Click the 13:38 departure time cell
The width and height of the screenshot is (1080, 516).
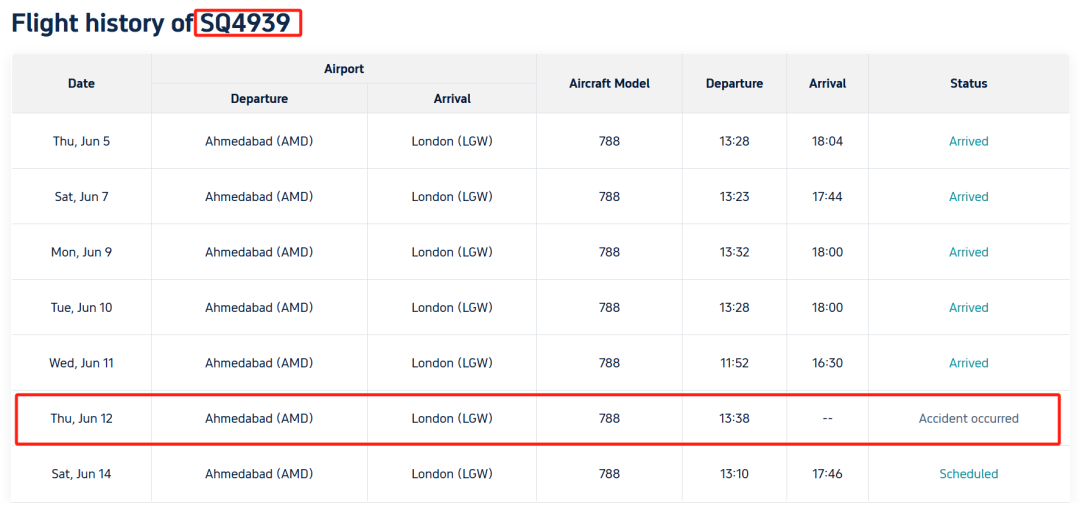[x=734, y=419]
